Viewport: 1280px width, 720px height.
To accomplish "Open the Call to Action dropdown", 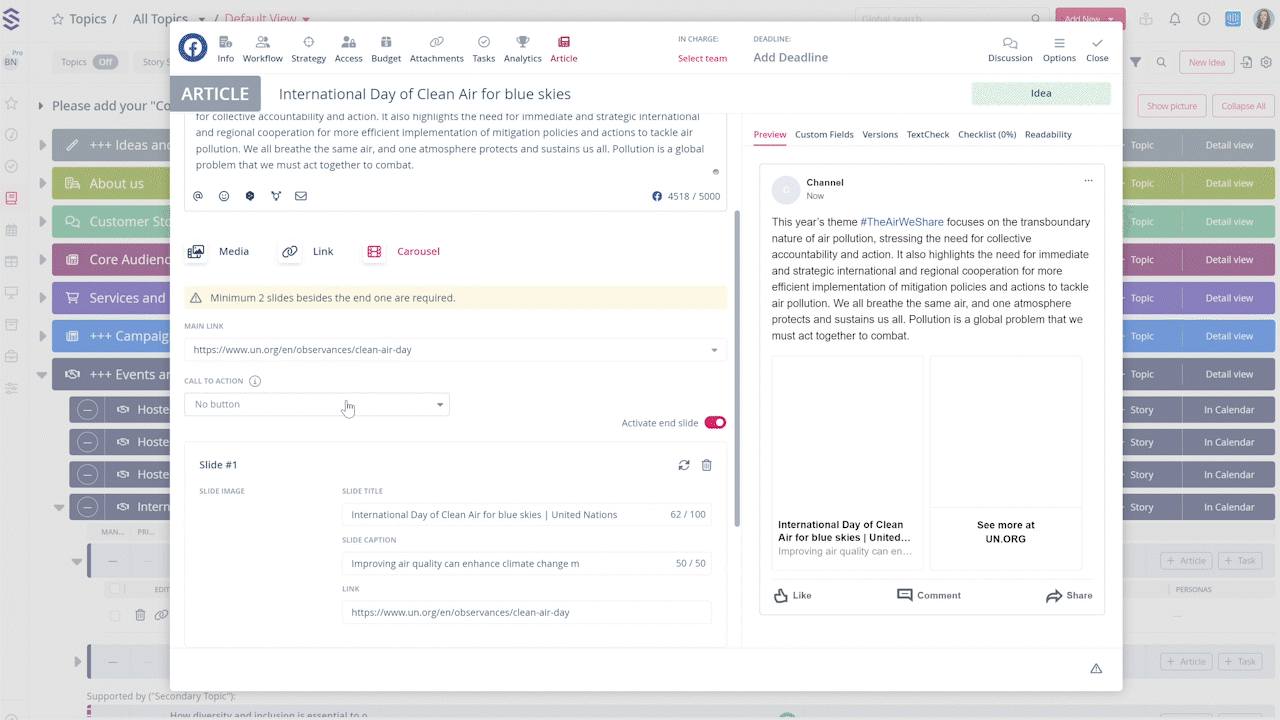I will pos(317,404).
